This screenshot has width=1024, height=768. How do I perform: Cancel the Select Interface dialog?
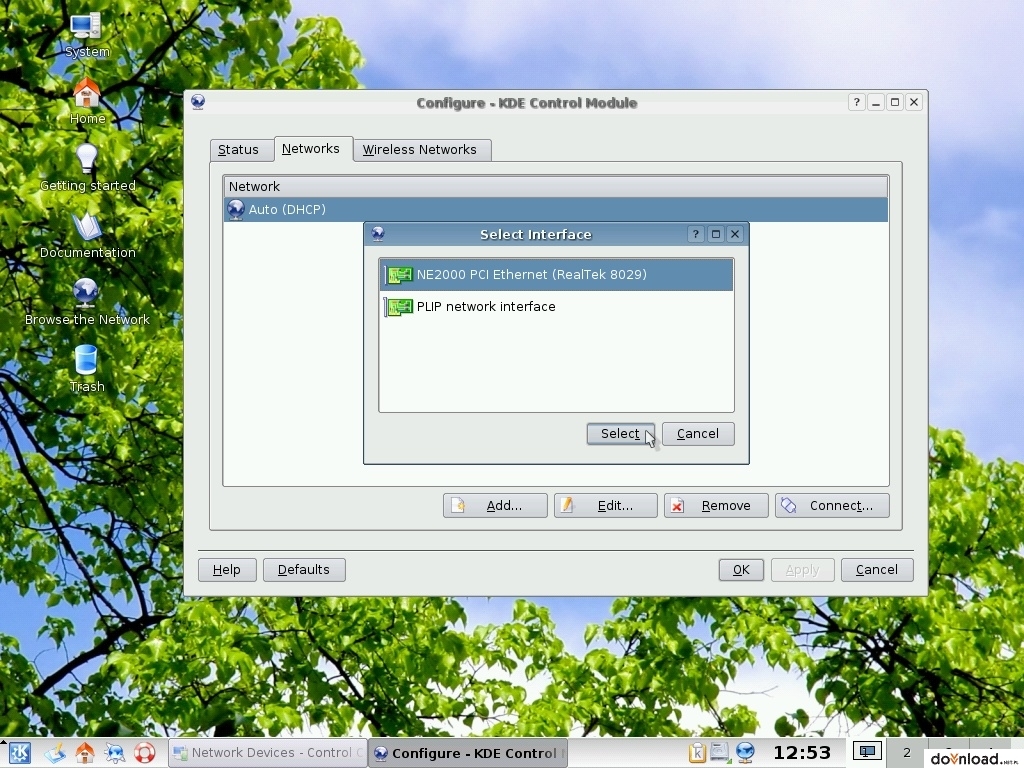(x=697, y=434)
